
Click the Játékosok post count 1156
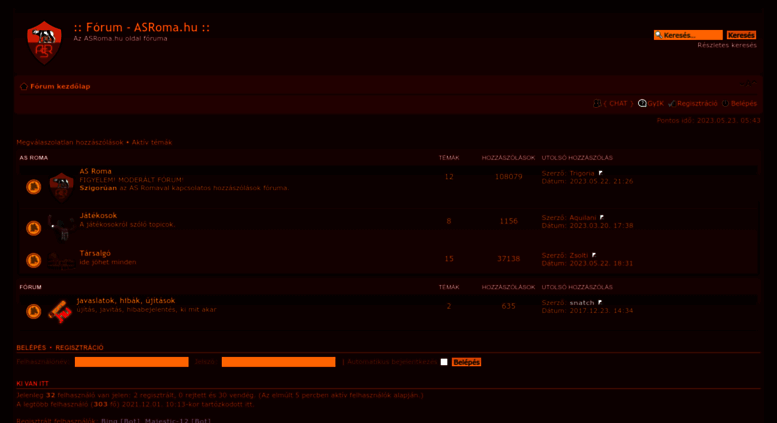point(508,221)
